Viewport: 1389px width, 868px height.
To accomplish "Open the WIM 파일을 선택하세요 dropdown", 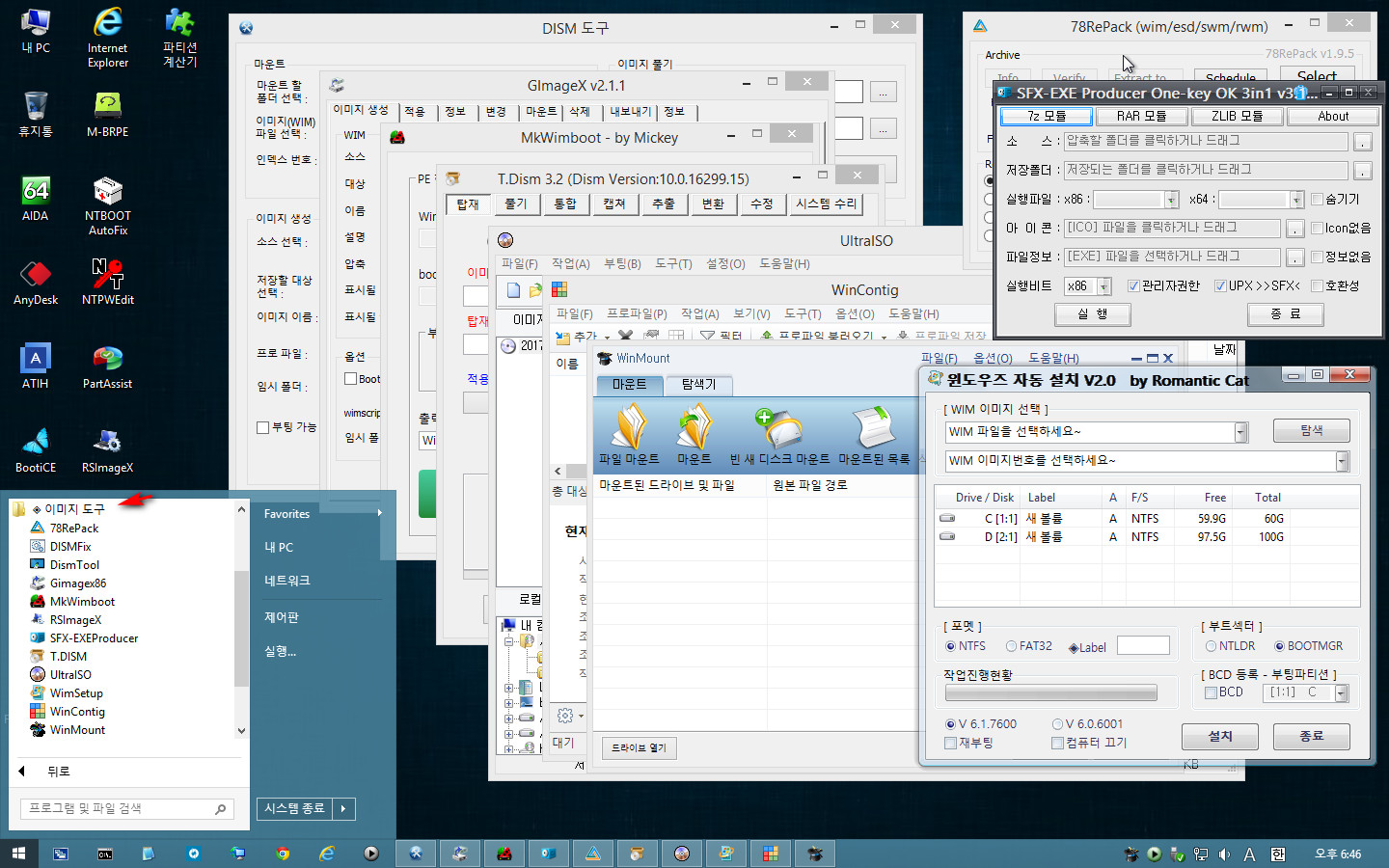I will click(1240, 432).
